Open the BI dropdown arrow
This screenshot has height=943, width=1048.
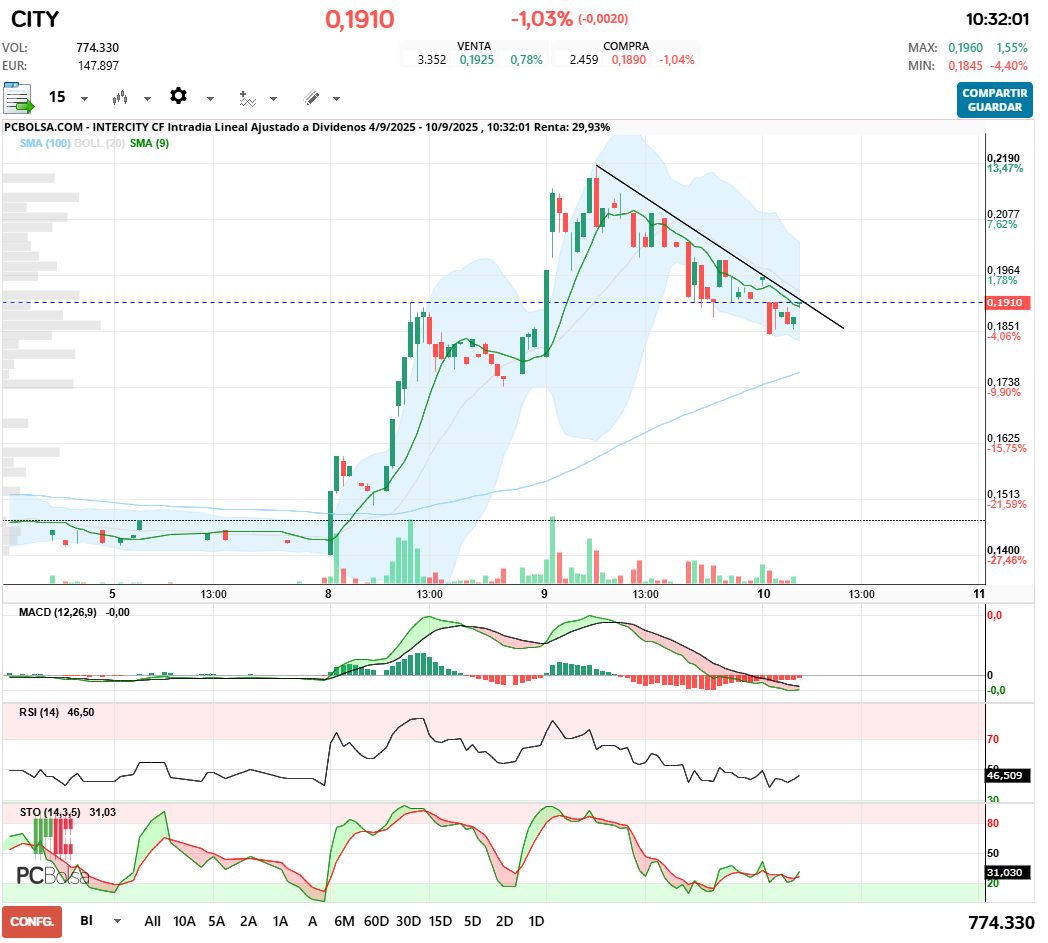(x=118, y=921)
